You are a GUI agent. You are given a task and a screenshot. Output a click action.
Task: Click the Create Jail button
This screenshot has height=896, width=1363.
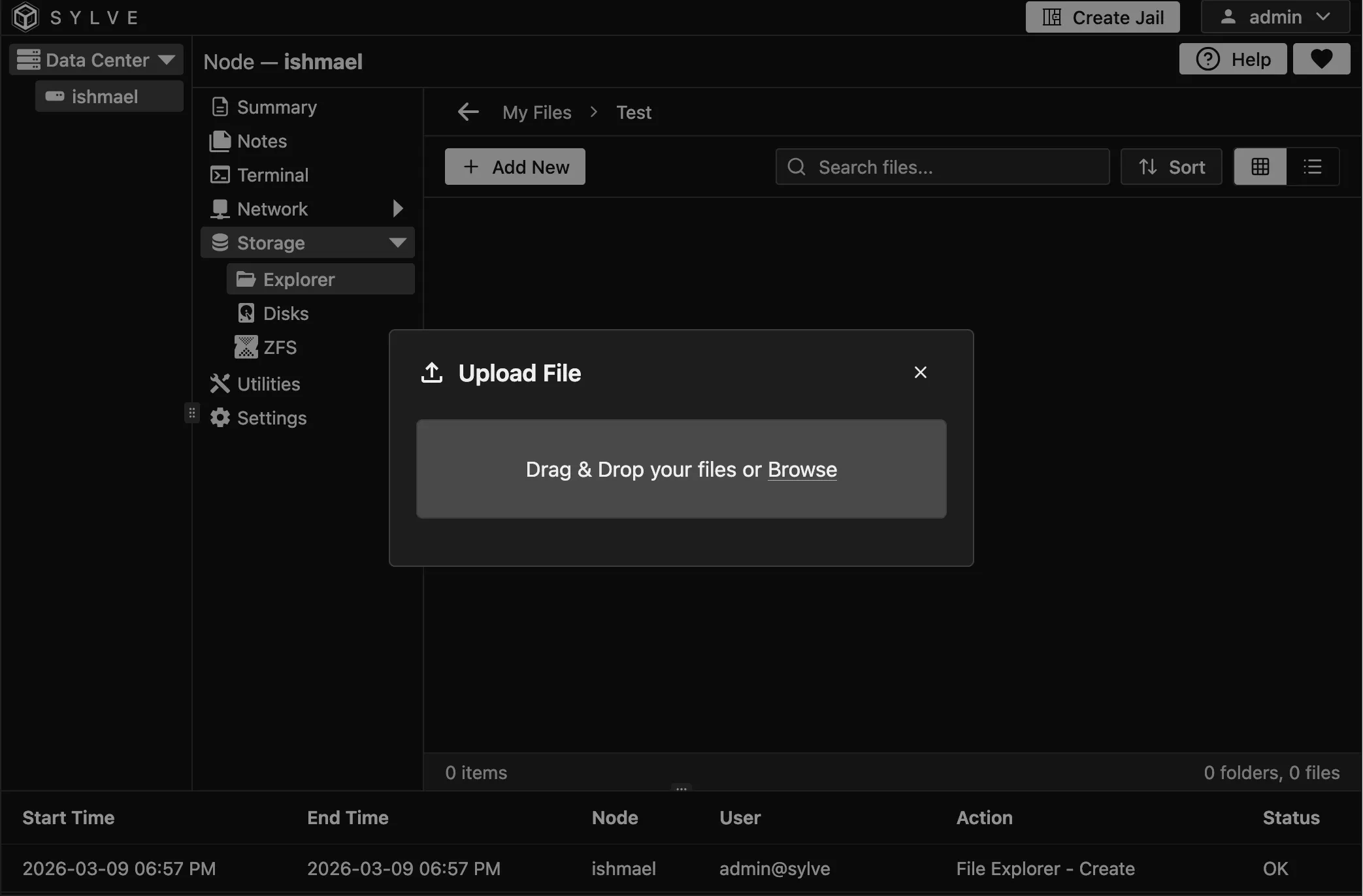click(x=1102, y=17)
